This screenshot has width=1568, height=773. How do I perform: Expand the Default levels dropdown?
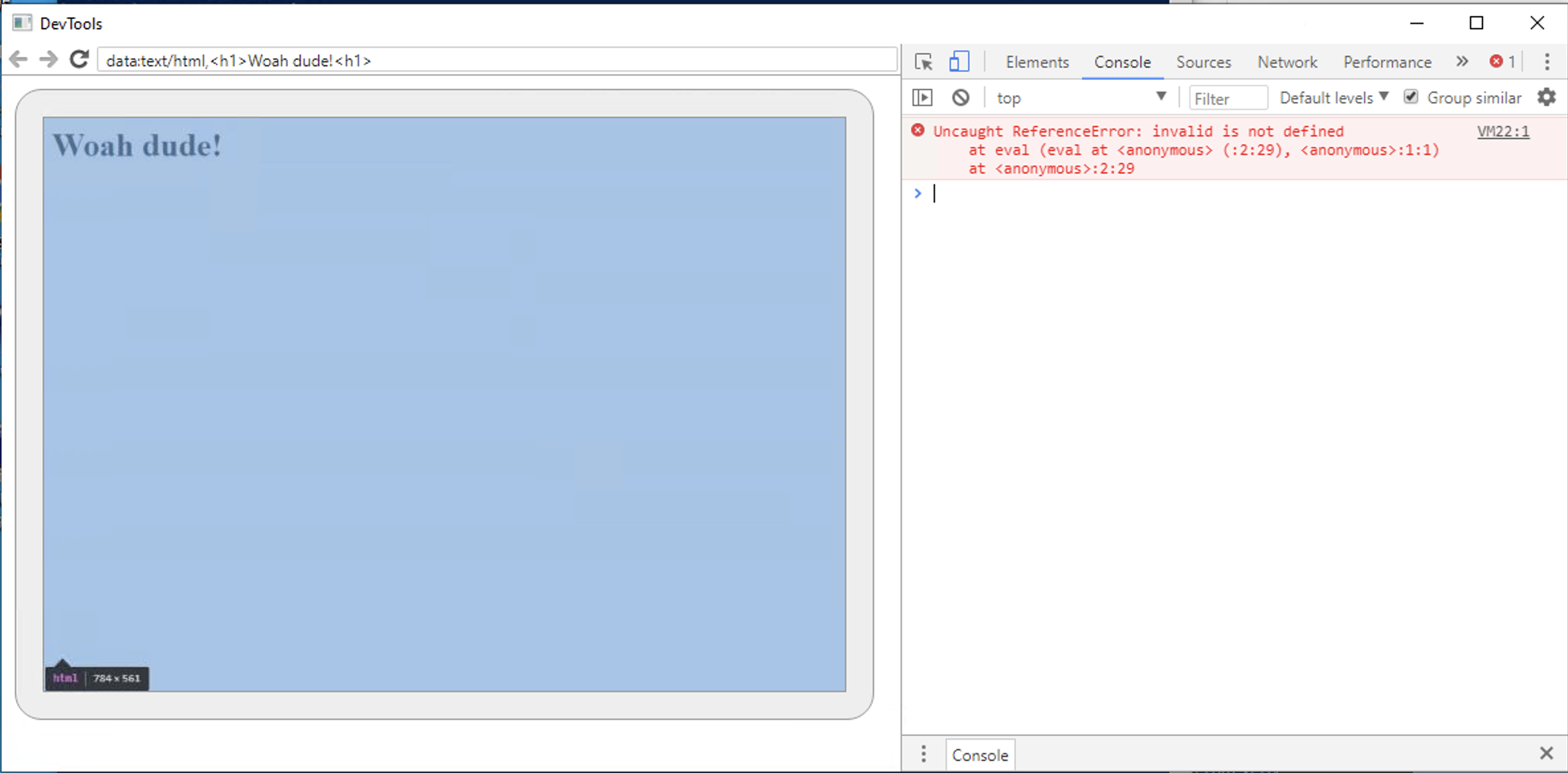point(1333,98)
